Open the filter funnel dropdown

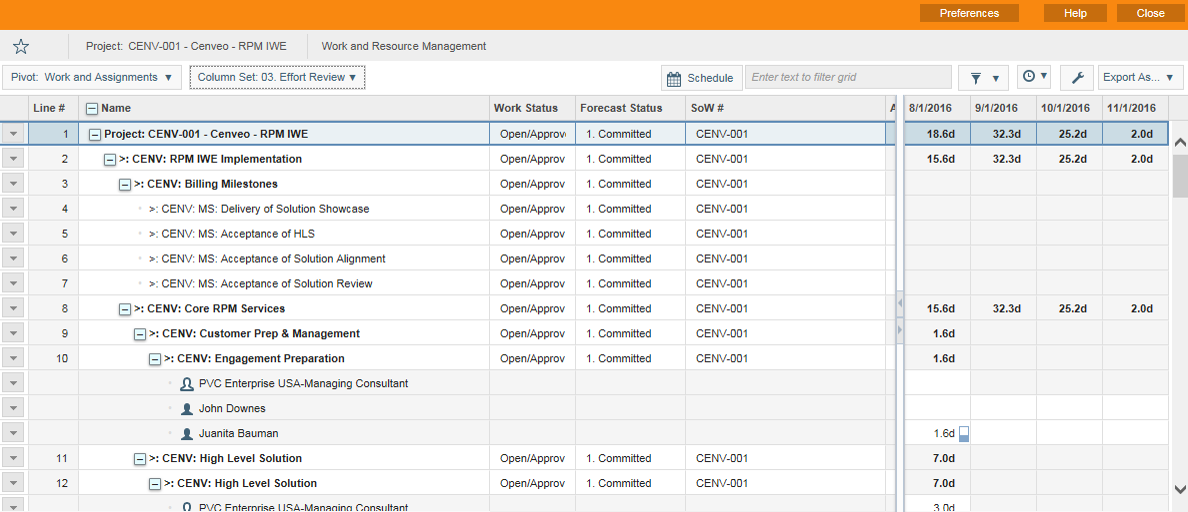983,77
